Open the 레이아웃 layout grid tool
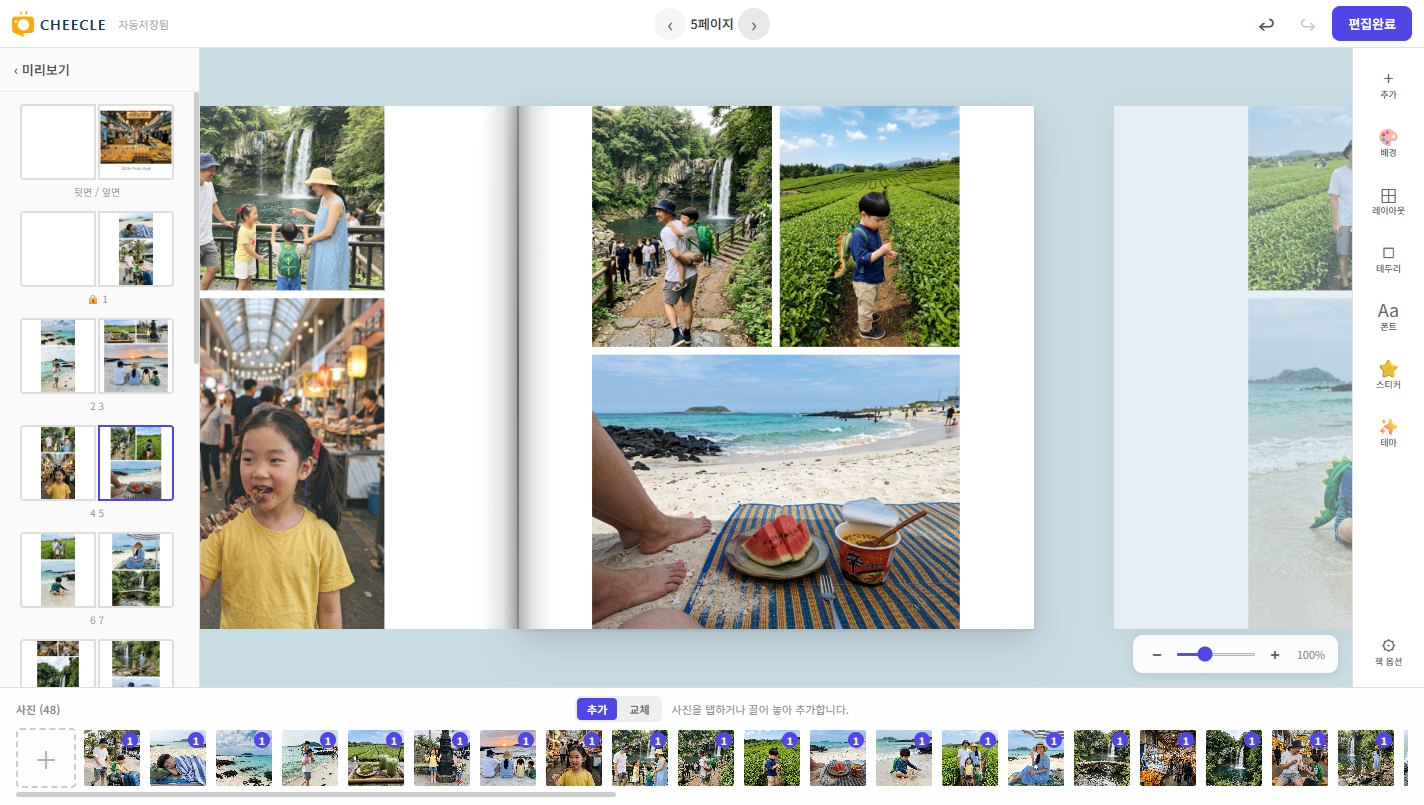This screenshot has height=805, width=1424. (x=1388, y=201)
